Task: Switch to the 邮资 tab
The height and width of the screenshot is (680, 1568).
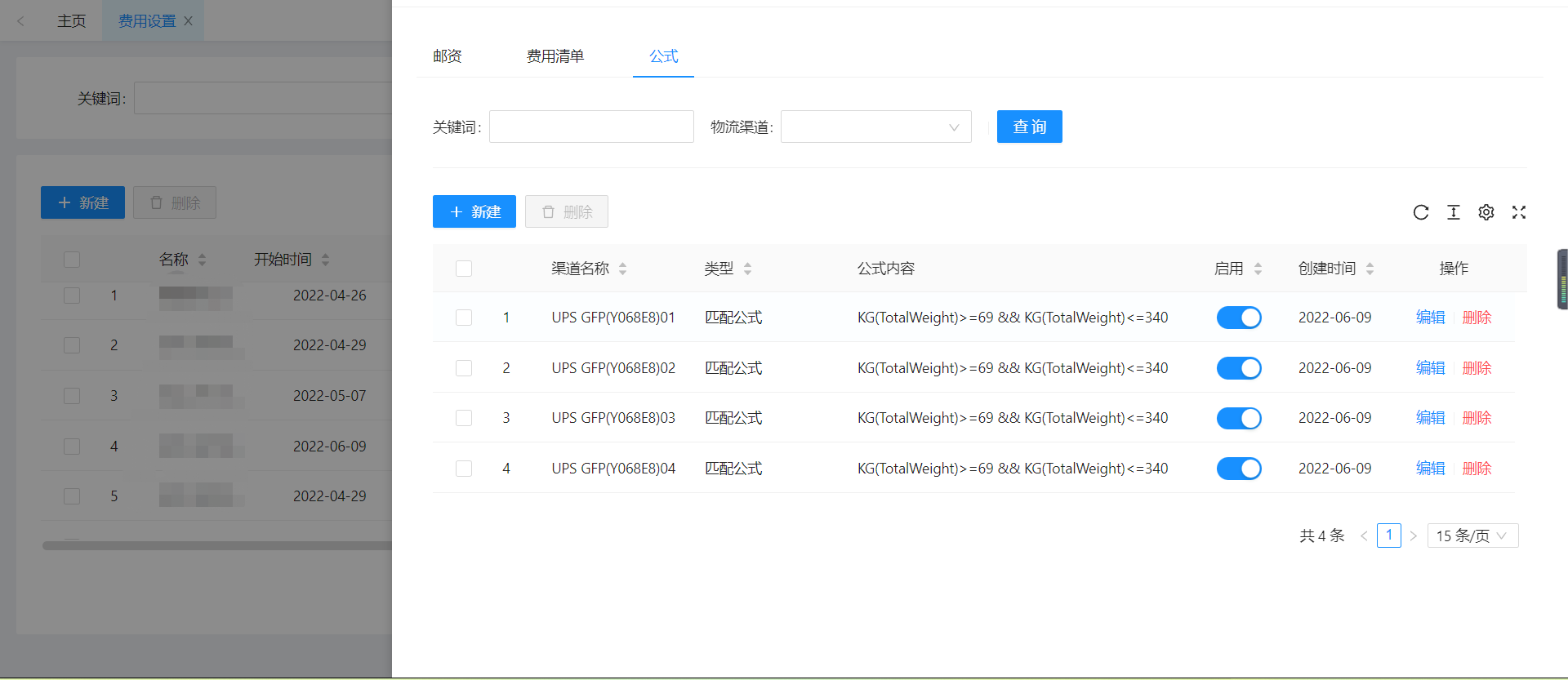Action: 448,56
